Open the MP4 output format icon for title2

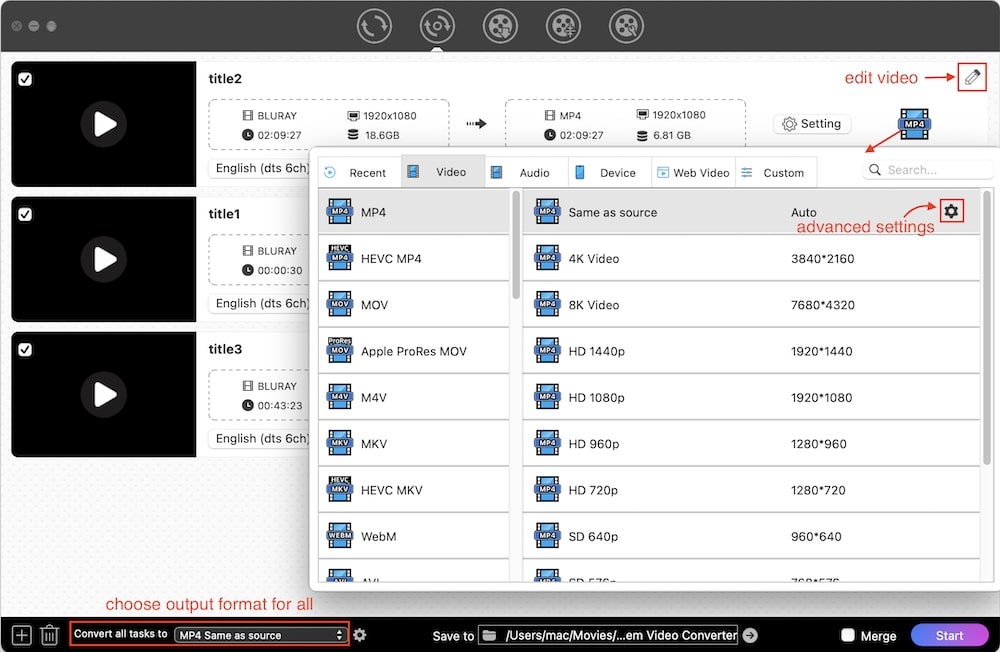pos(914,124)
